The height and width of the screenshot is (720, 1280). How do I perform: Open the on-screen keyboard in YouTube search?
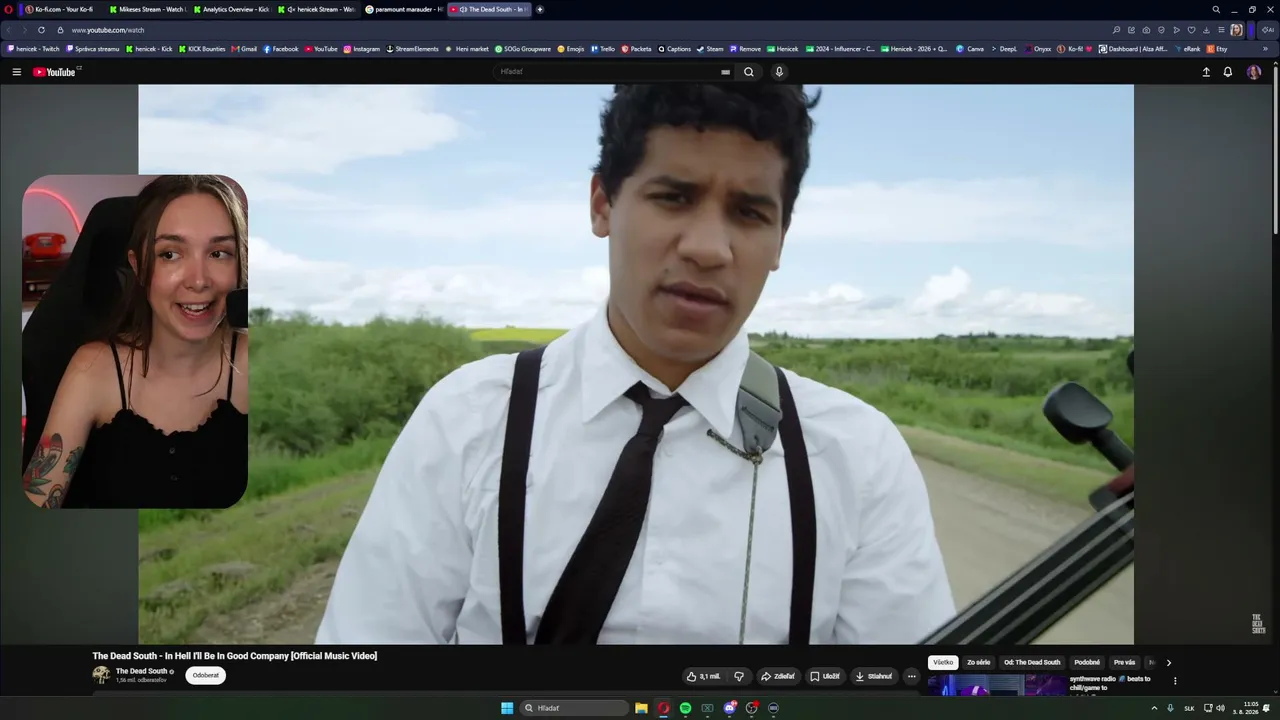(725, 72)
